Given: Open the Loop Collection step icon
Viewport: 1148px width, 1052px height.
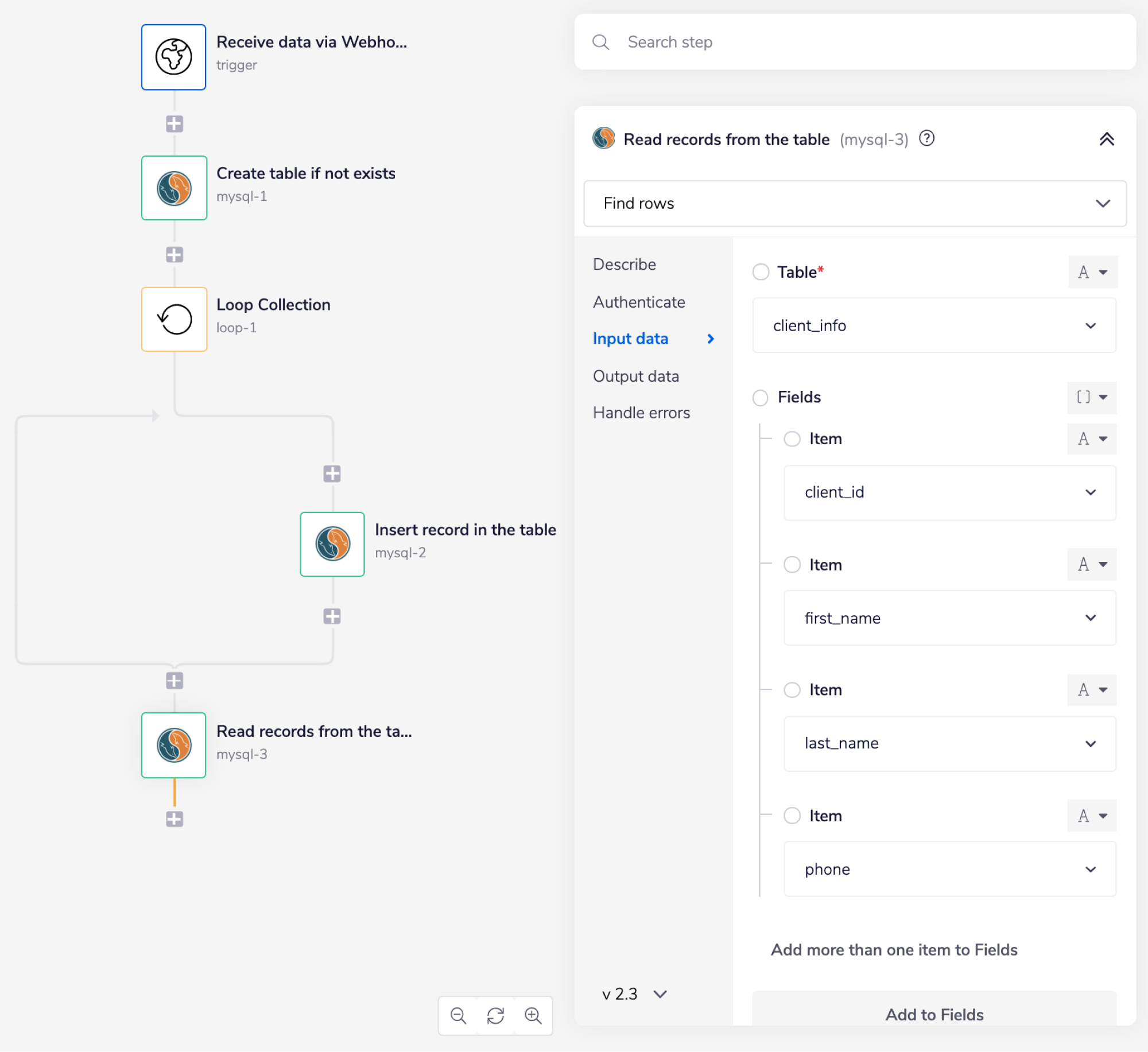Looking at the screenshot, I should pos(173,319).
